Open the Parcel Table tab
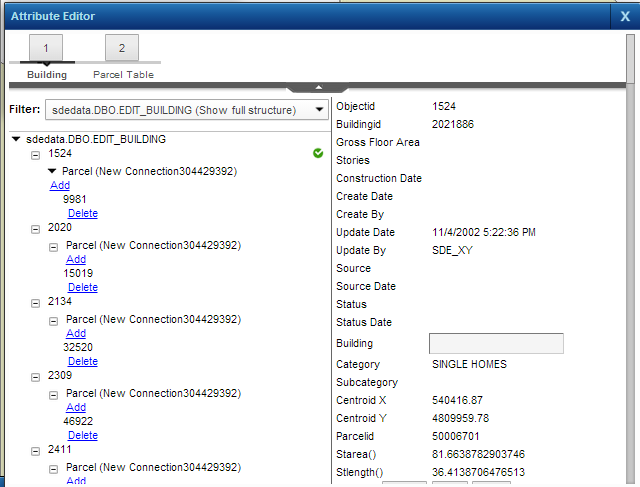Screen dimensions: 640x487 point(122,48)
